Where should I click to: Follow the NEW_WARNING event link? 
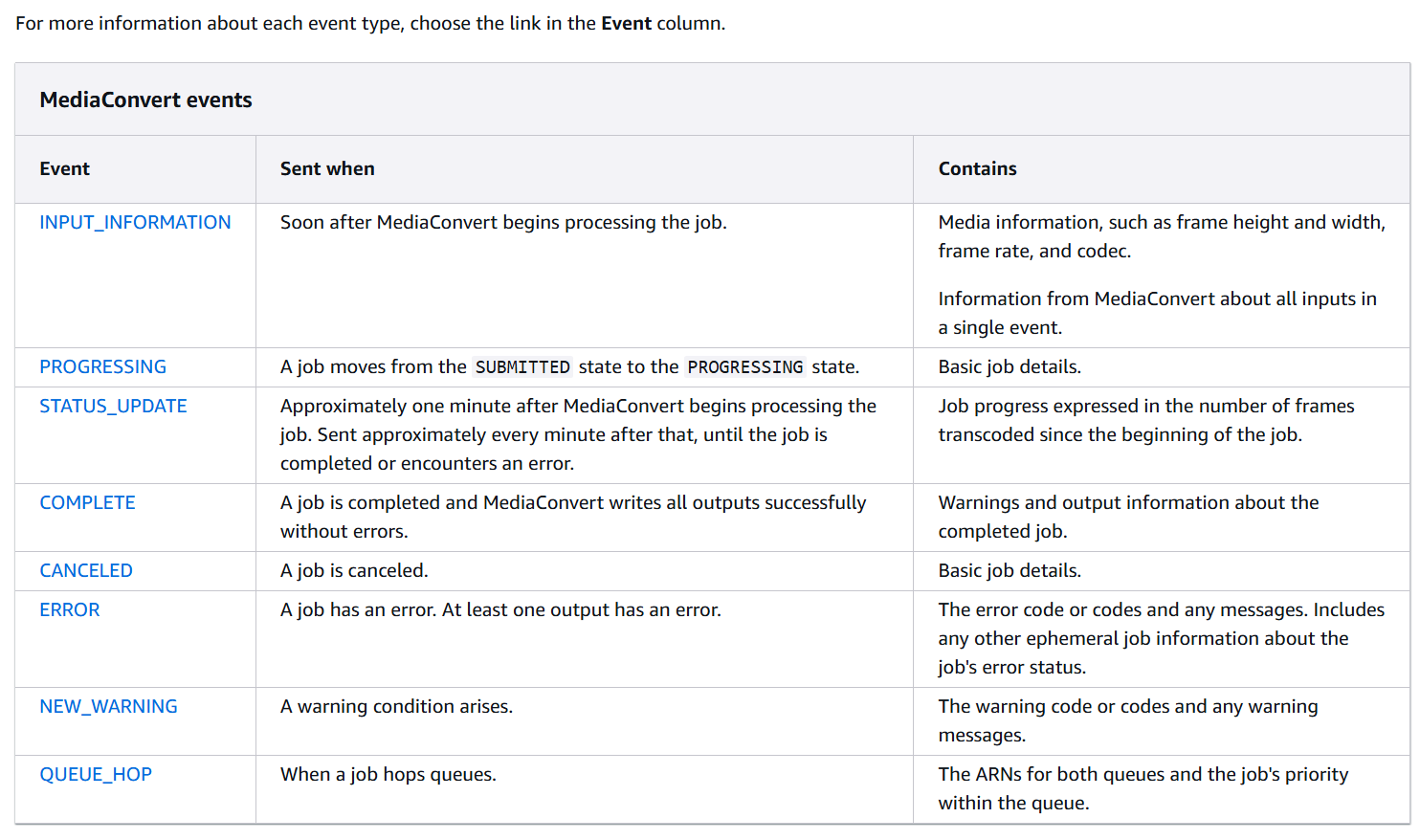click(x=108, y=706)
